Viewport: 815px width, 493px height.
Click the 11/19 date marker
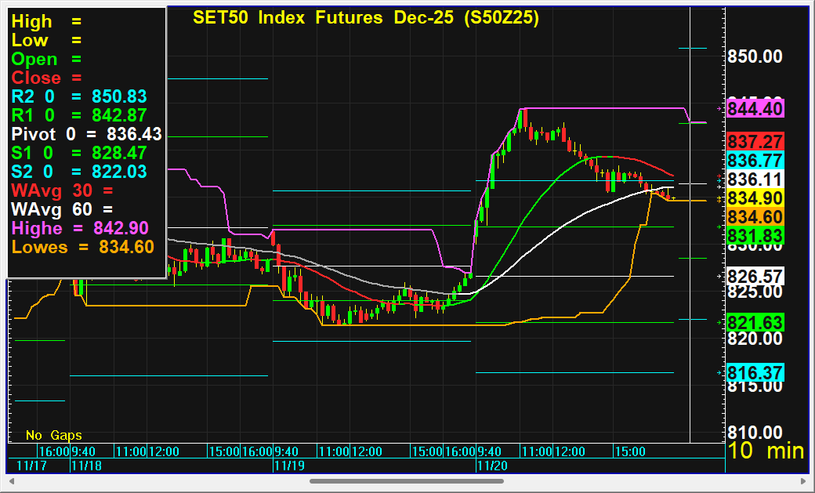(289, 466)
